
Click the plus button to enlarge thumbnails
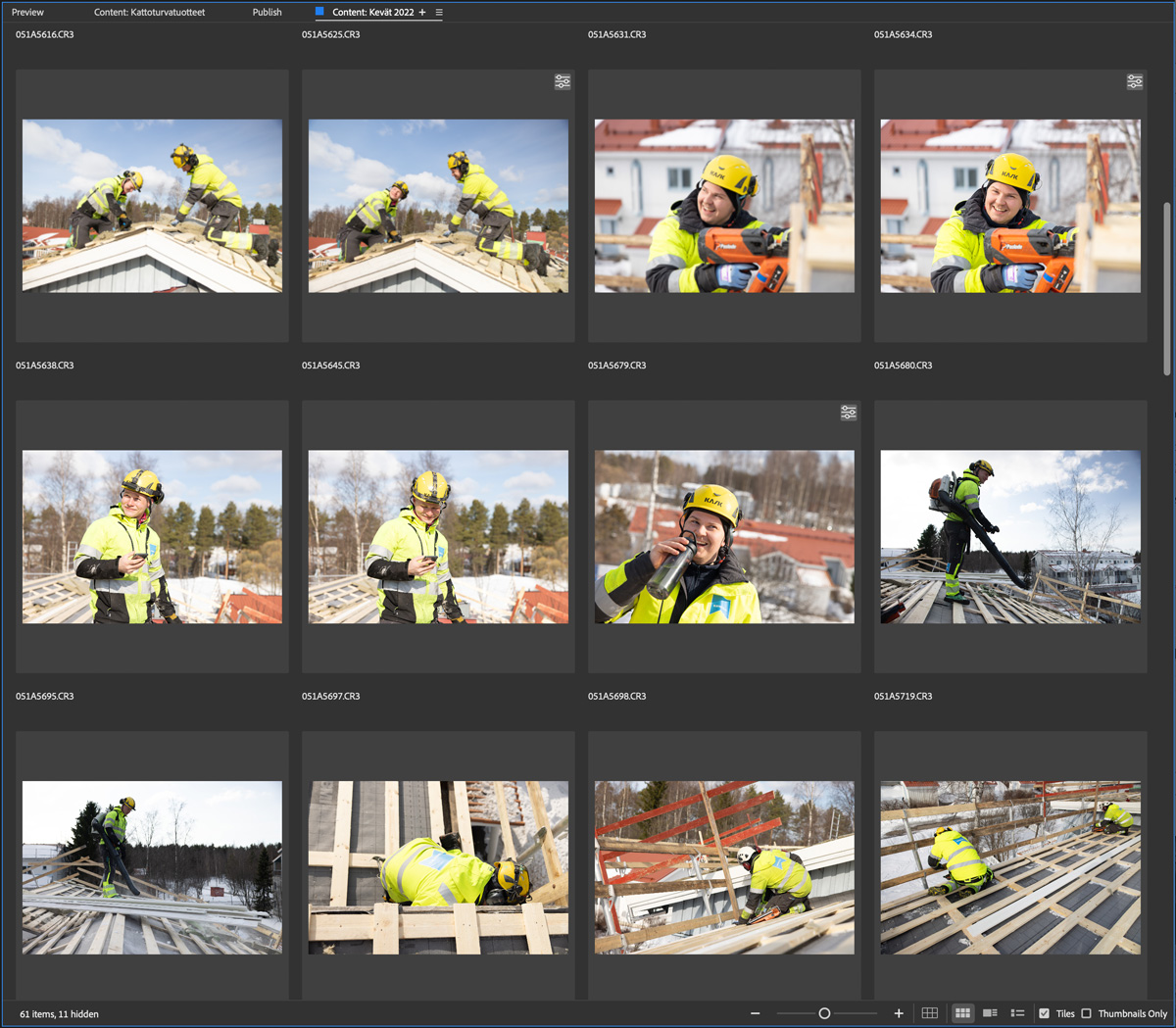pos(899,1013)
